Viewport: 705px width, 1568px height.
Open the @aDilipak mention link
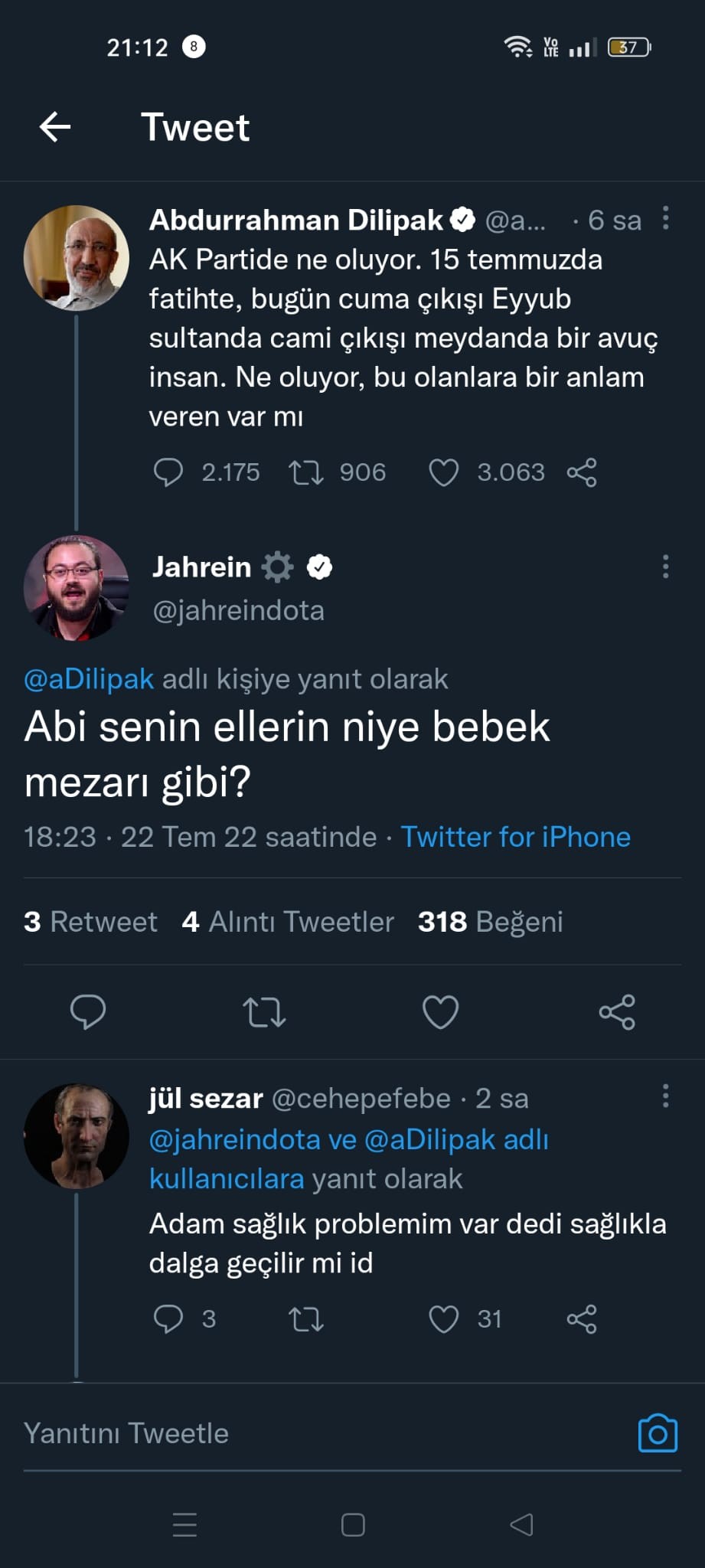point(89,679)
